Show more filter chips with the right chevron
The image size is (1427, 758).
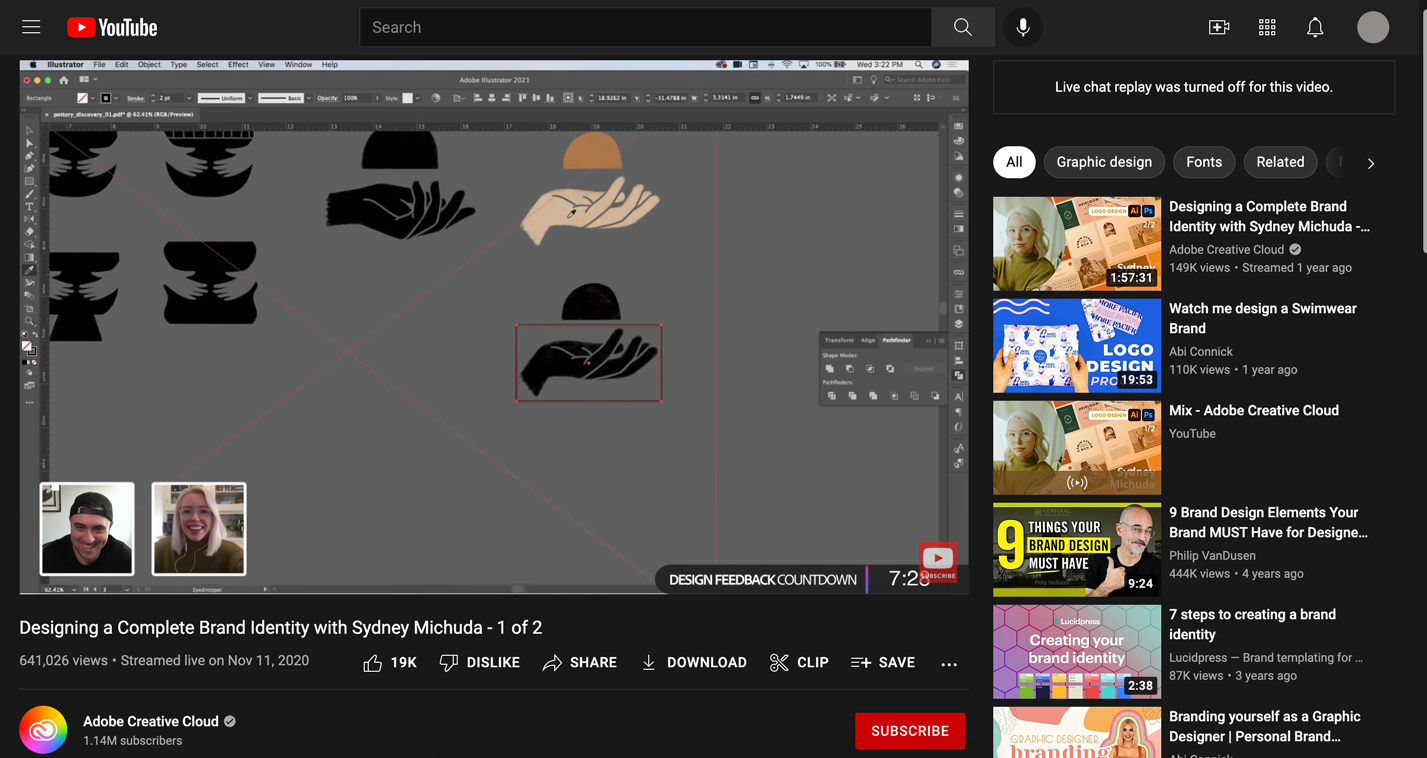(1371, 163)
